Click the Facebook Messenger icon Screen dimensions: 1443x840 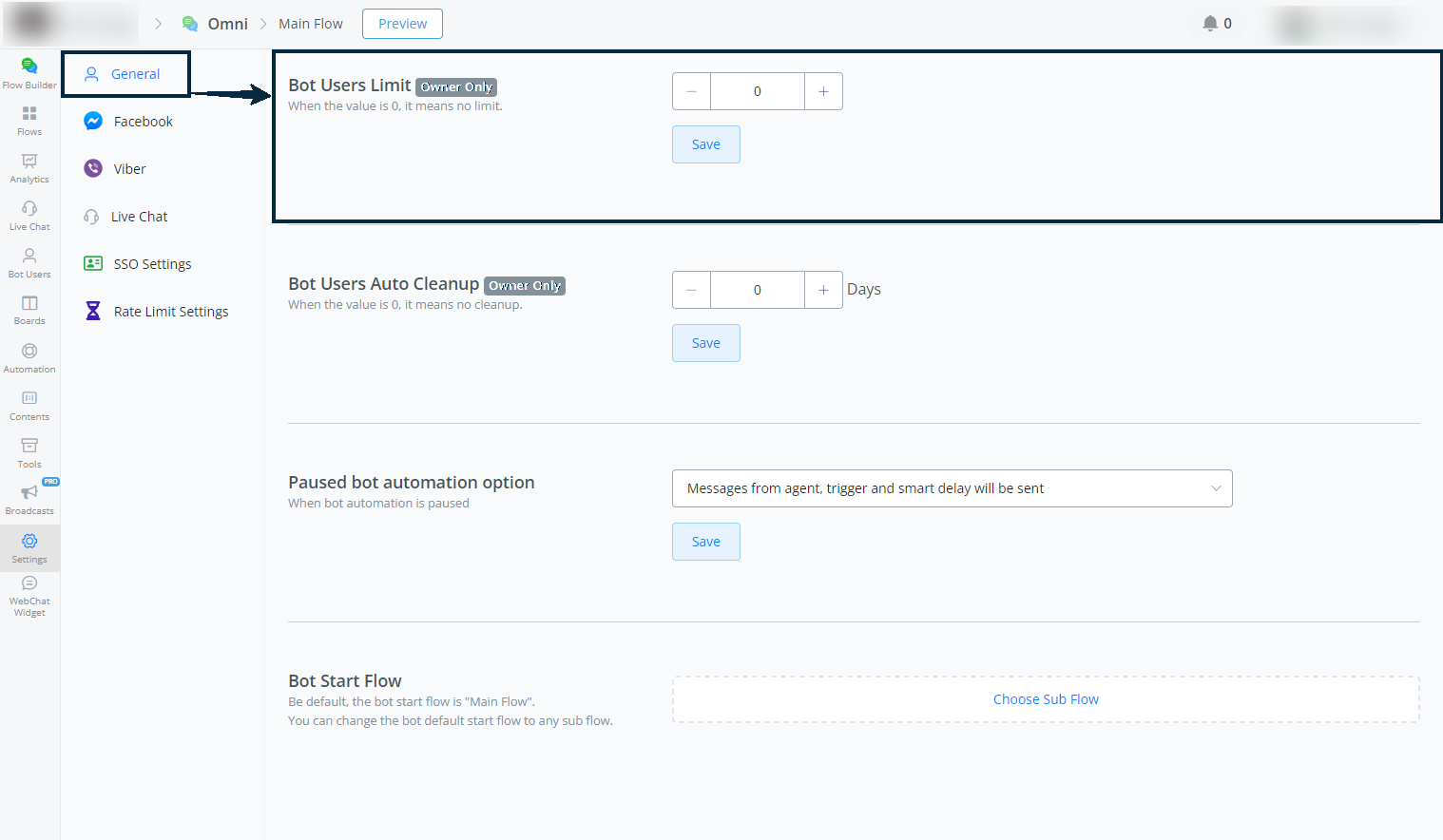pyautogui.click(x=93, y=122)
